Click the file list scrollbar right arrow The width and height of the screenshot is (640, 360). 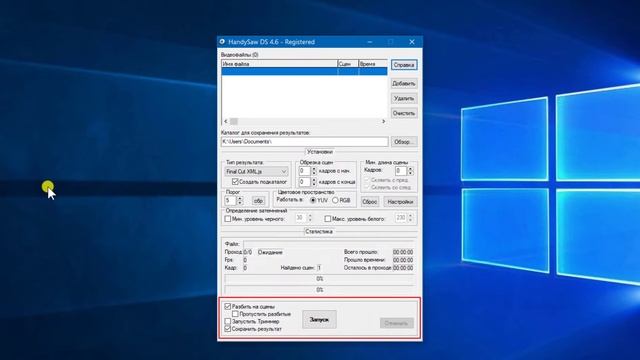[x=383, y=121]
